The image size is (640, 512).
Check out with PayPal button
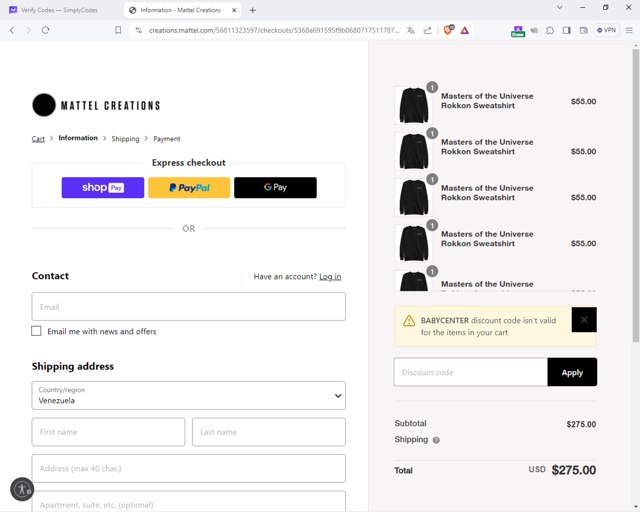pyautogui.click(x=189, y=188)
